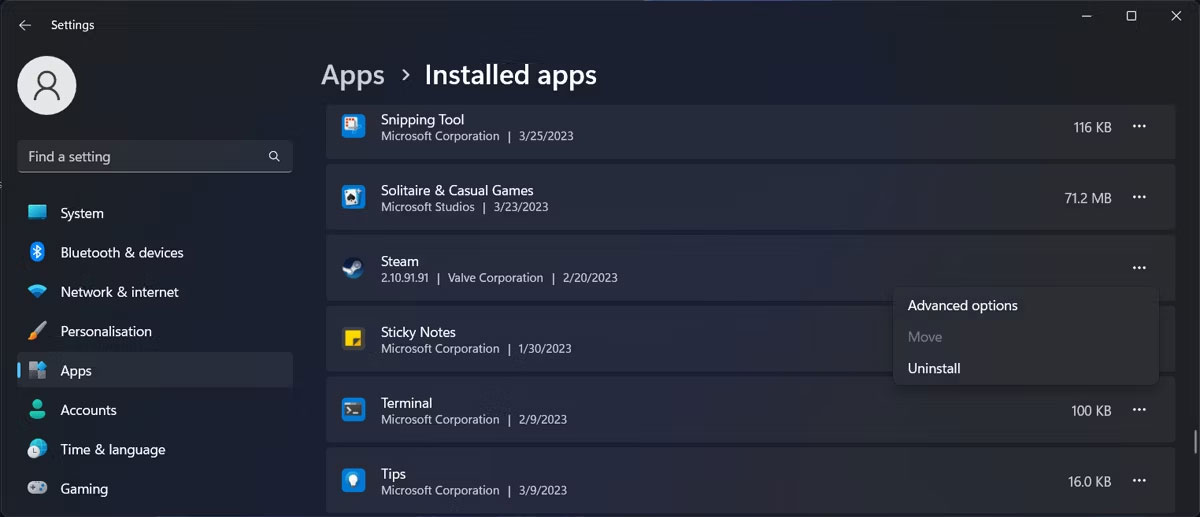The width and height of the screenshot is (1200, 517).
Task: Select Uninstall from the Steam menu
Action: click(x=1026, y=368)
